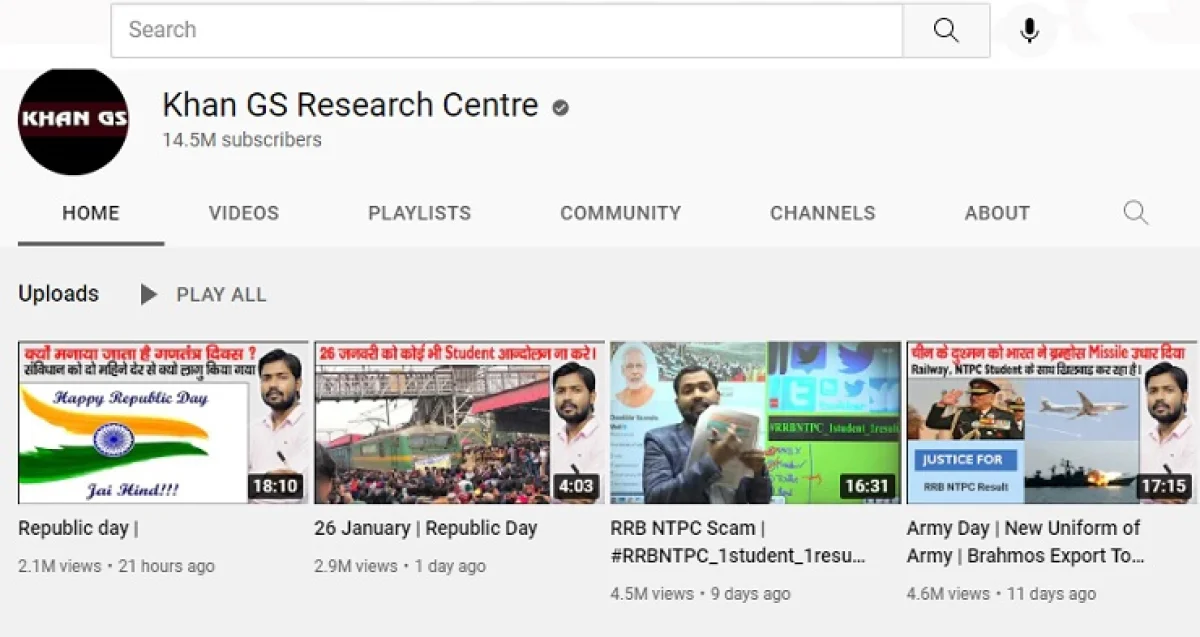Viewport: 1200px width, 637px height.
Task: Click the 14.5M subscribers text
Action: coord(242,140)
